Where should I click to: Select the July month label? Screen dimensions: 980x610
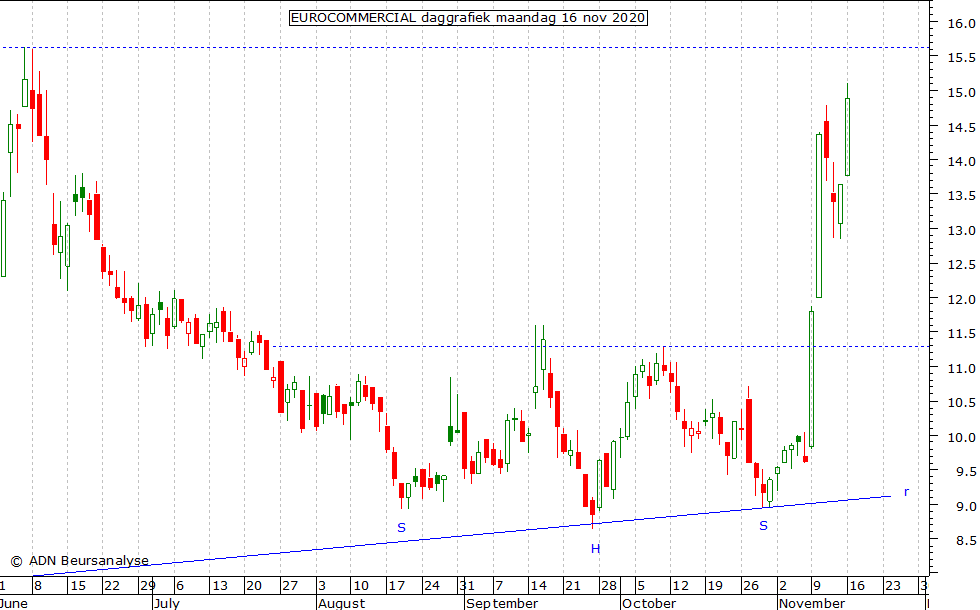coord(167,603)
